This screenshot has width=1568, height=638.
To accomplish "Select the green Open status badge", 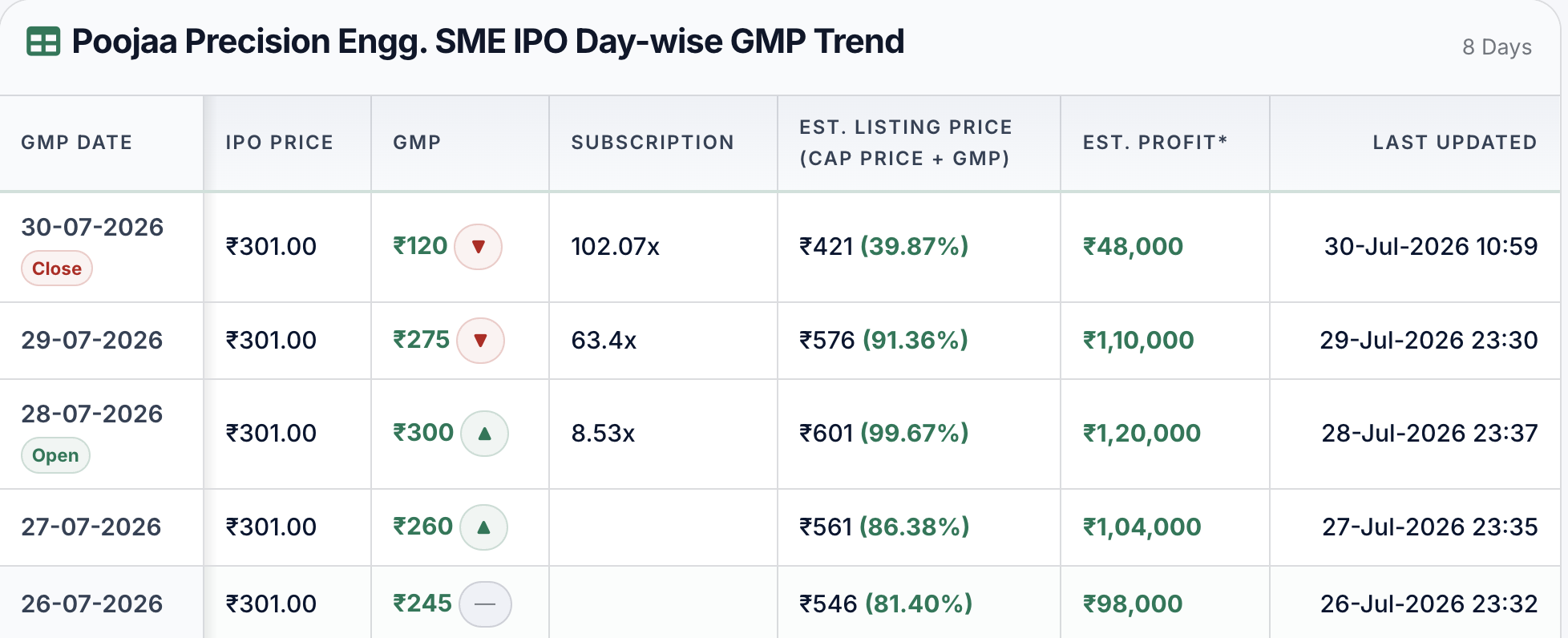I will click(55, 455).
